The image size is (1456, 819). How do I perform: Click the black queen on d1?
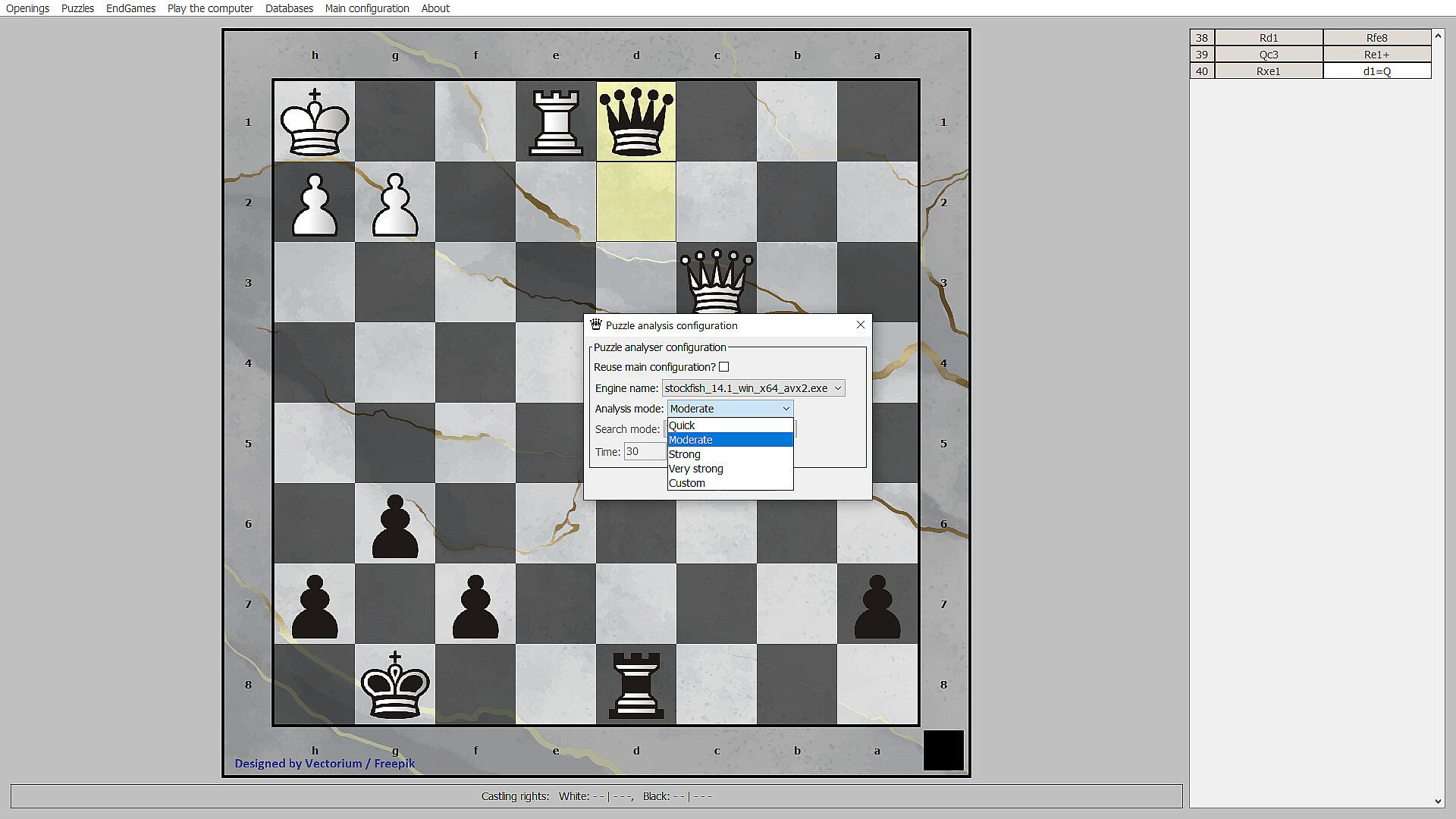click(x=635, y=121)
